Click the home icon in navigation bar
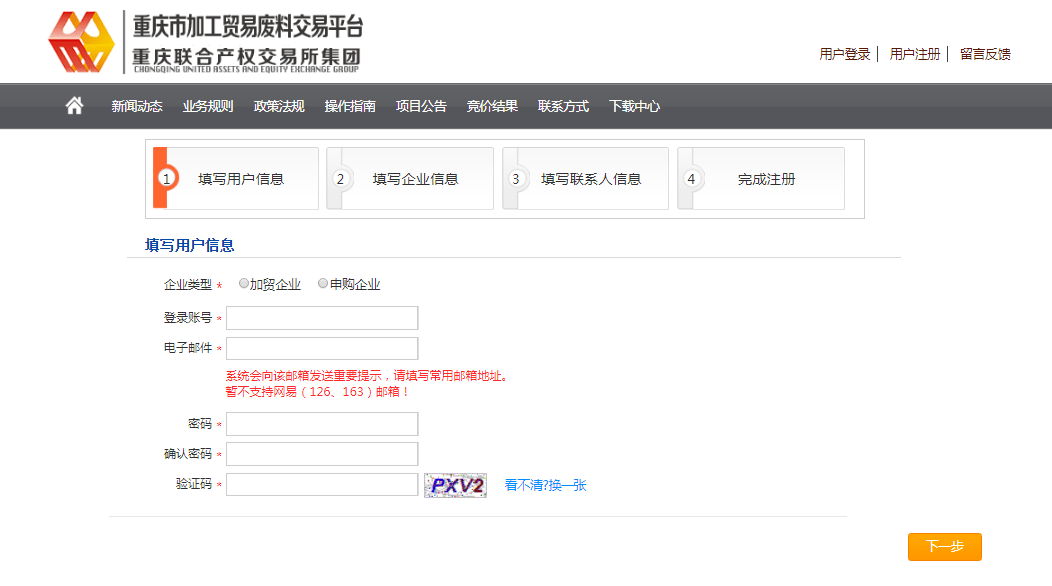Viewport: 1052px width, 586px height. 74,106
